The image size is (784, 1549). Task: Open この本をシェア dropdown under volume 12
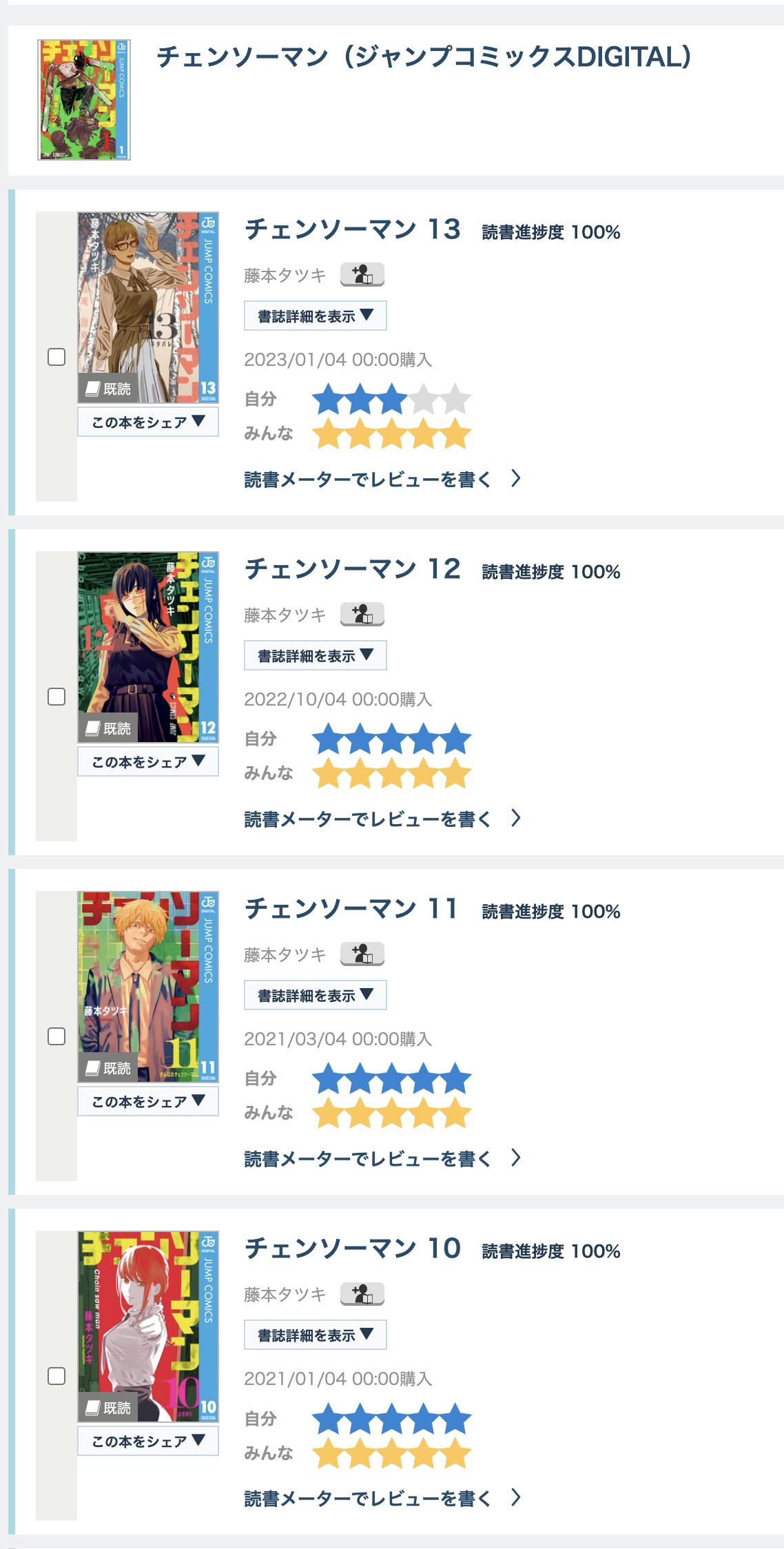click(148, 762)
